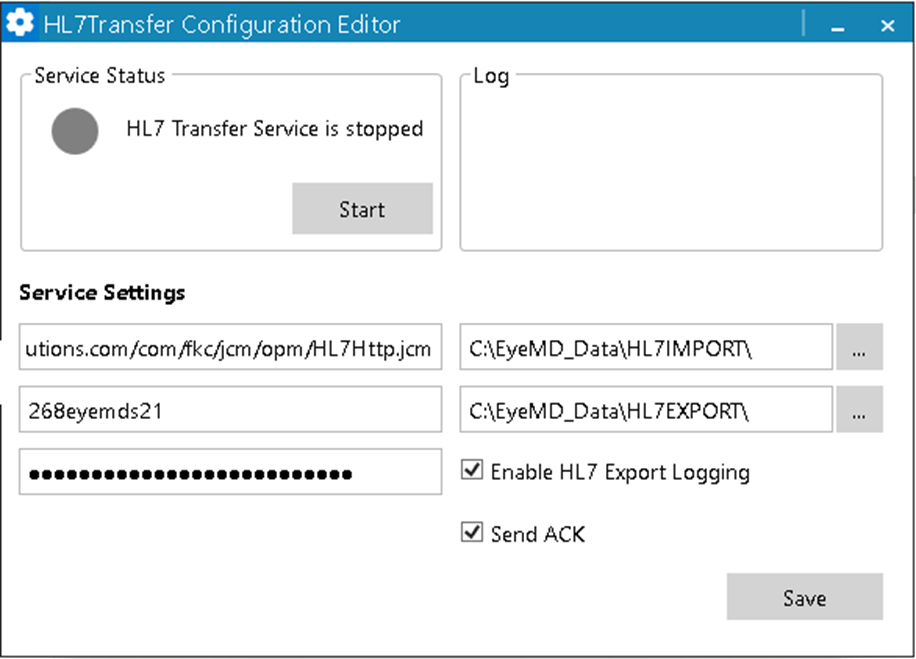
Task: Click the 'HL7 Transfer Service is stopped' text
Action: 274,129
